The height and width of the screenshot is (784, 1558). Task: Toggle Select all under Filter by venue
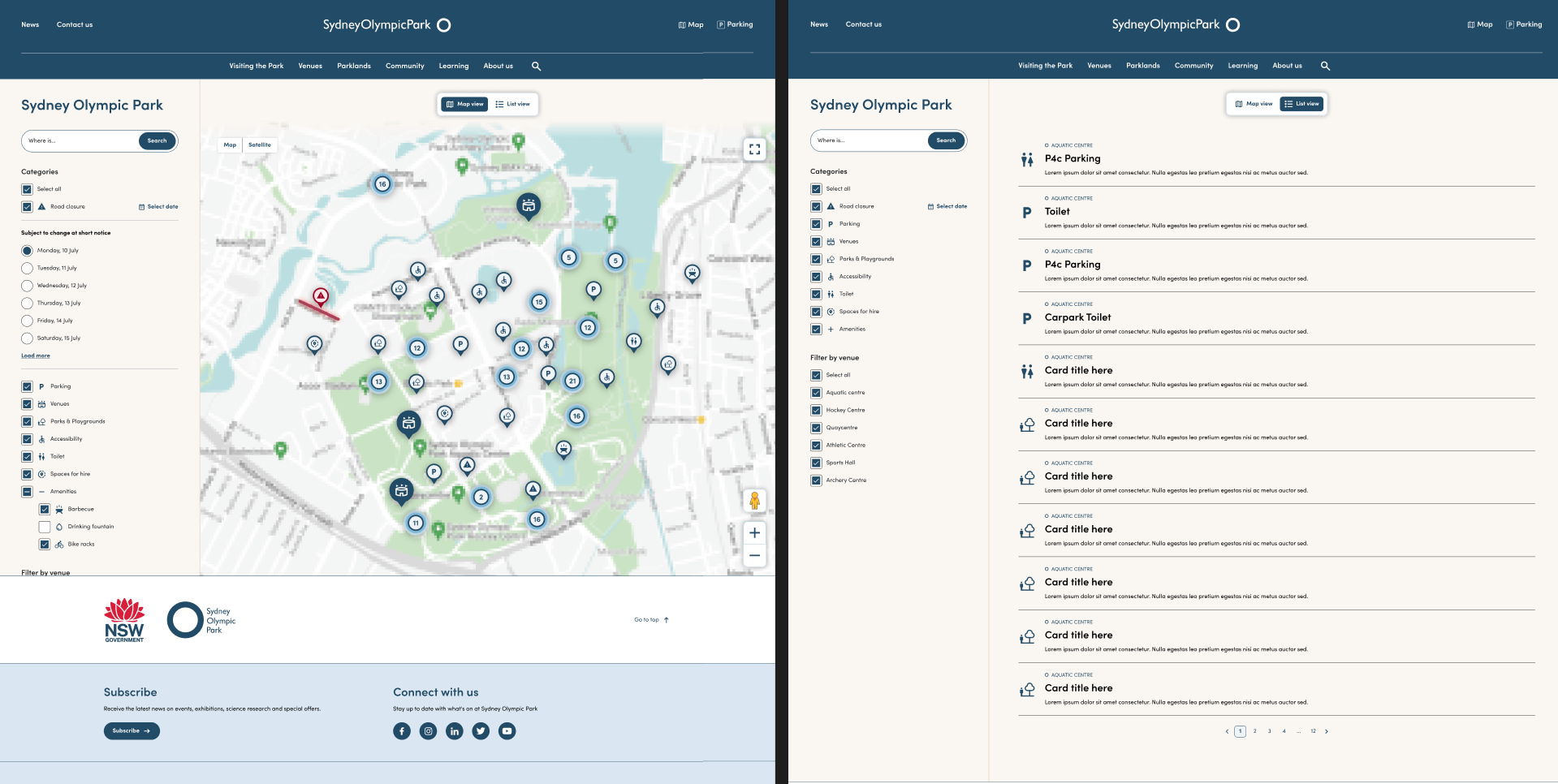pos(816,375)
